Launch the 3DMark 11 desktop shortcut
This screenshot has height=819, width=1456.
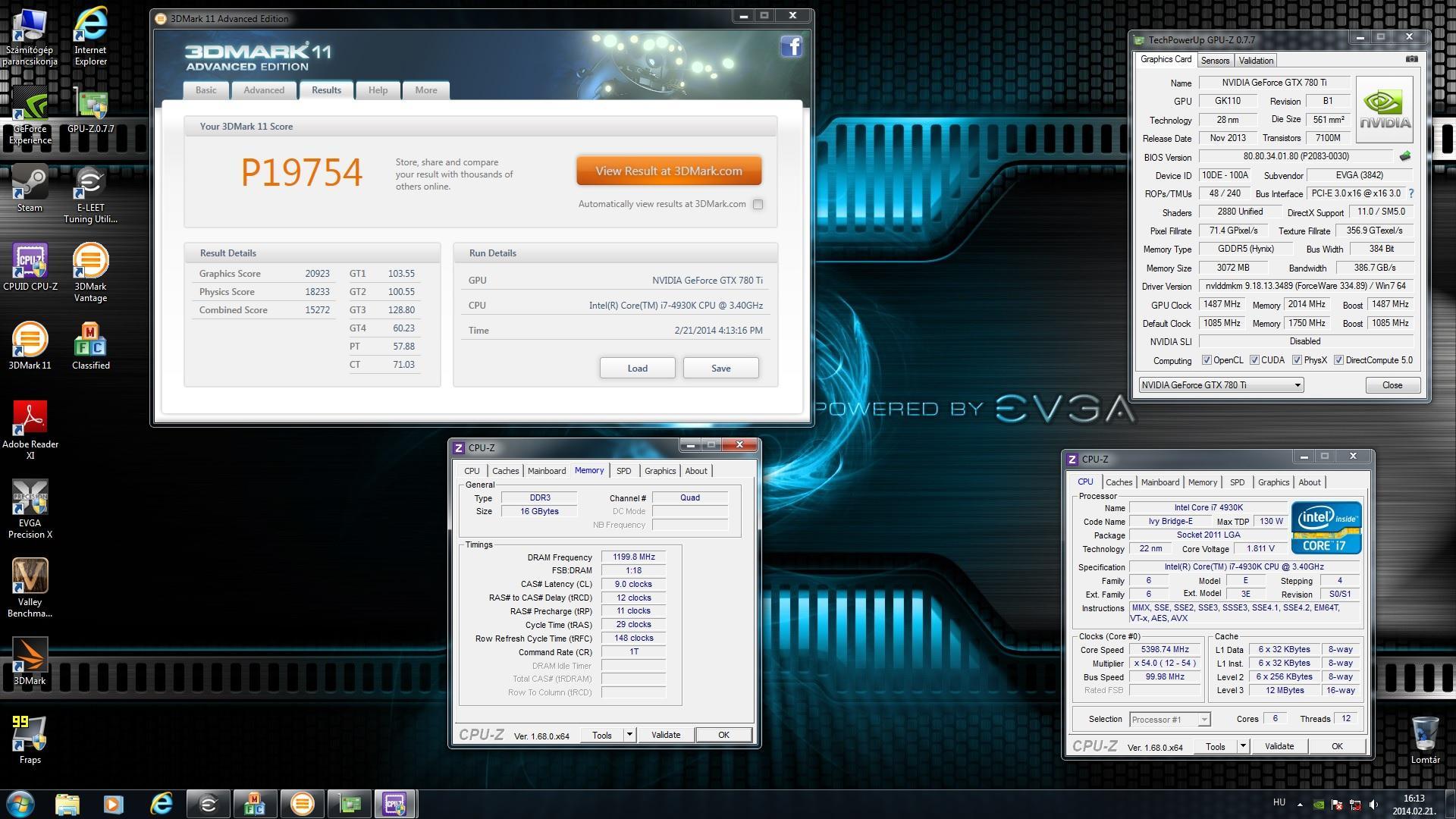tap(30, 347)
